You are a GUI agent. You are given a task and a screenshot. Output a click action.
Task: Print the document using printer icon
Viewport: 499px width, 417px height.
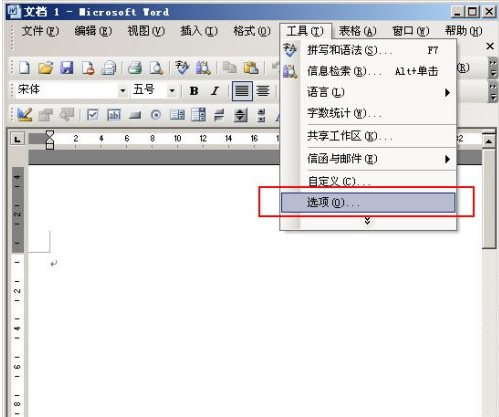click(x=135, y=68)
